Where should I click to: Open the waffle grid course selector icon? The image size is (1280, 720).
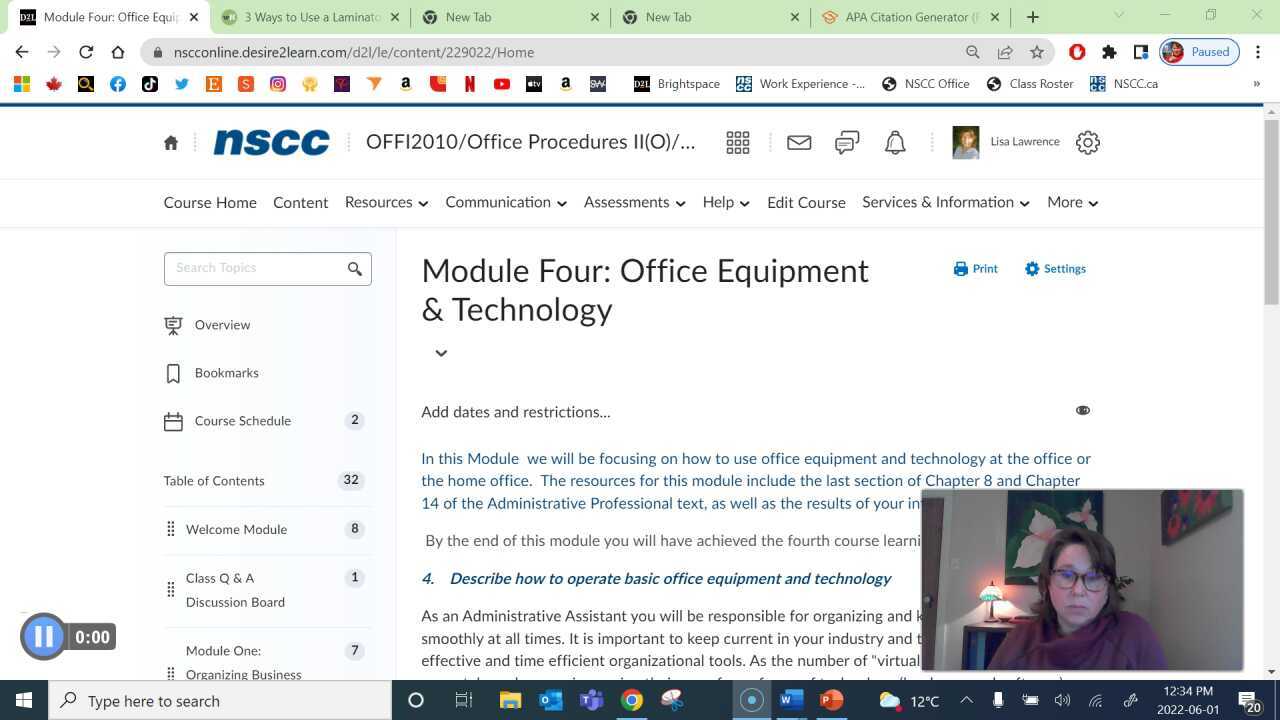738,142
